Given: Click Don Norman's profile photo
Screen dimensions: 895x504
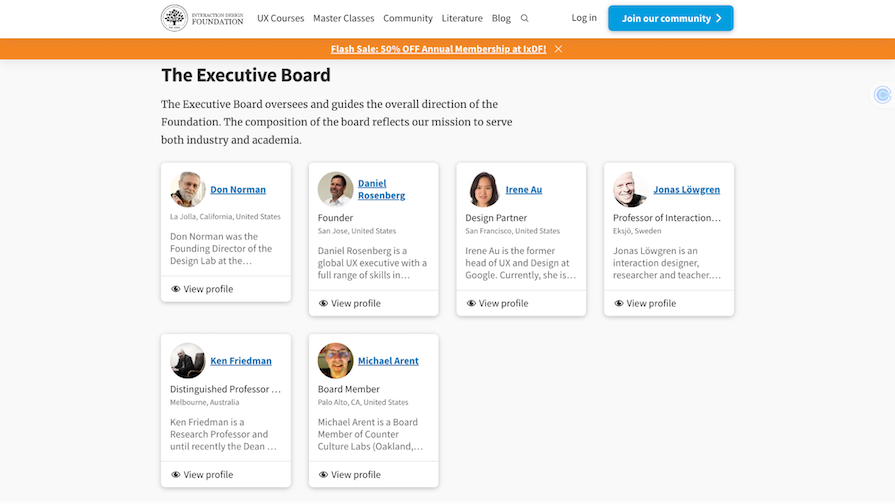Looking at the screenshot, I should point(188,189).
